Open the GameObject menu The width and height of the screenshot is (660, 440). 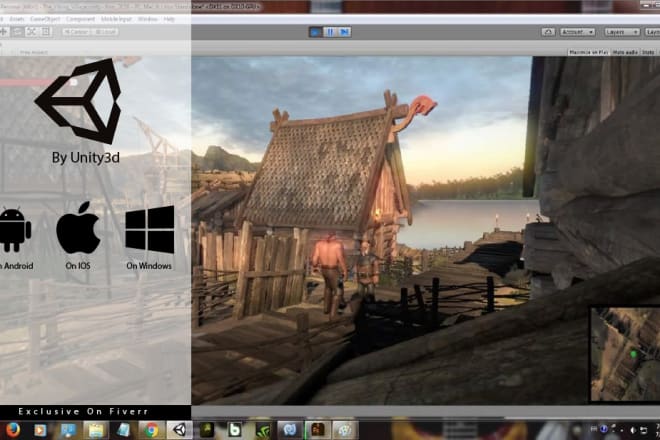click(x=46, y=19)
